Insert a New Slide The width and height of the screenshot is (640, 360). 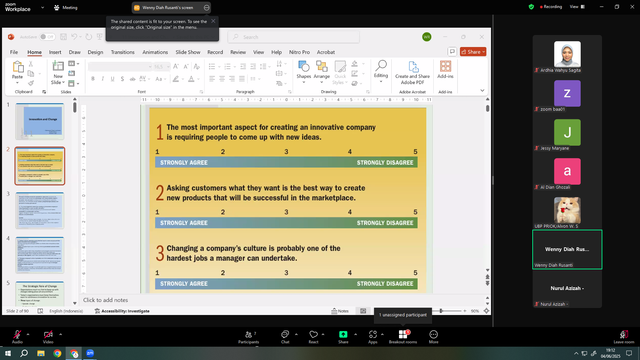[x=58, y=73]
